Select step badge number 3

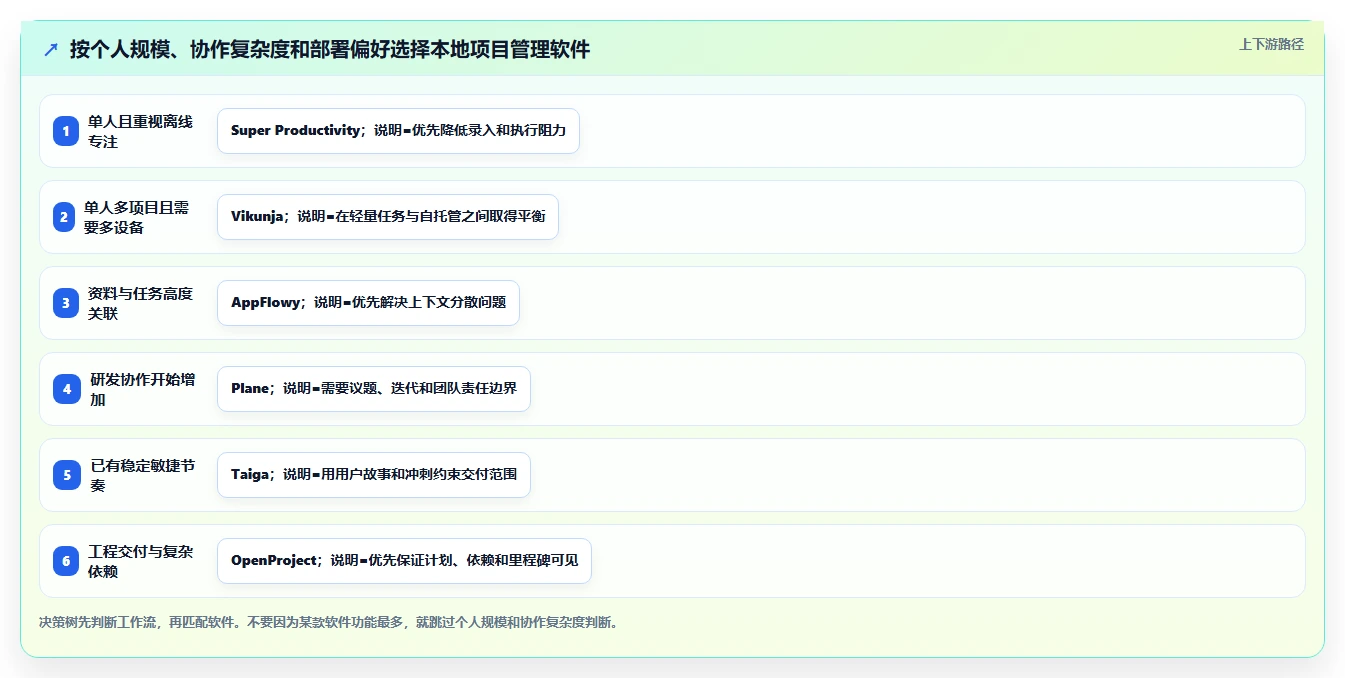(x=66, y=303)
